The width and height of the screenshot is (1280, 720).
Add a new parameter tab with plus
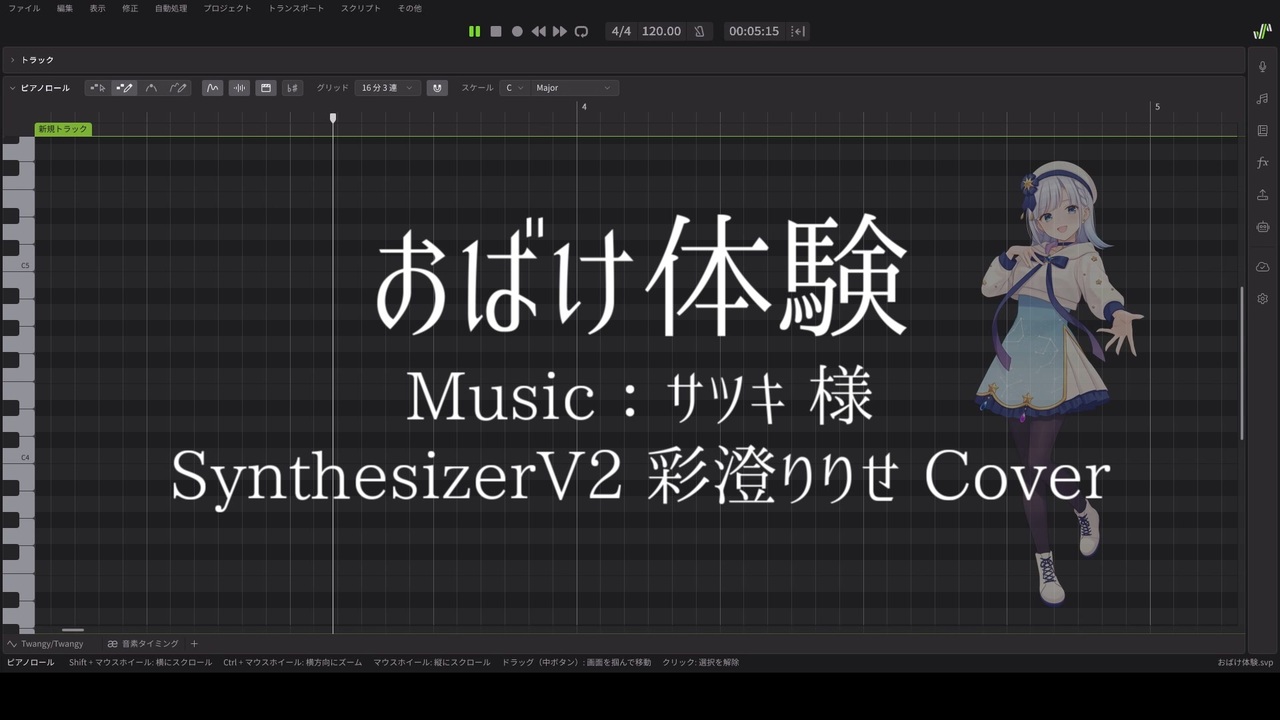click(194, 644)
